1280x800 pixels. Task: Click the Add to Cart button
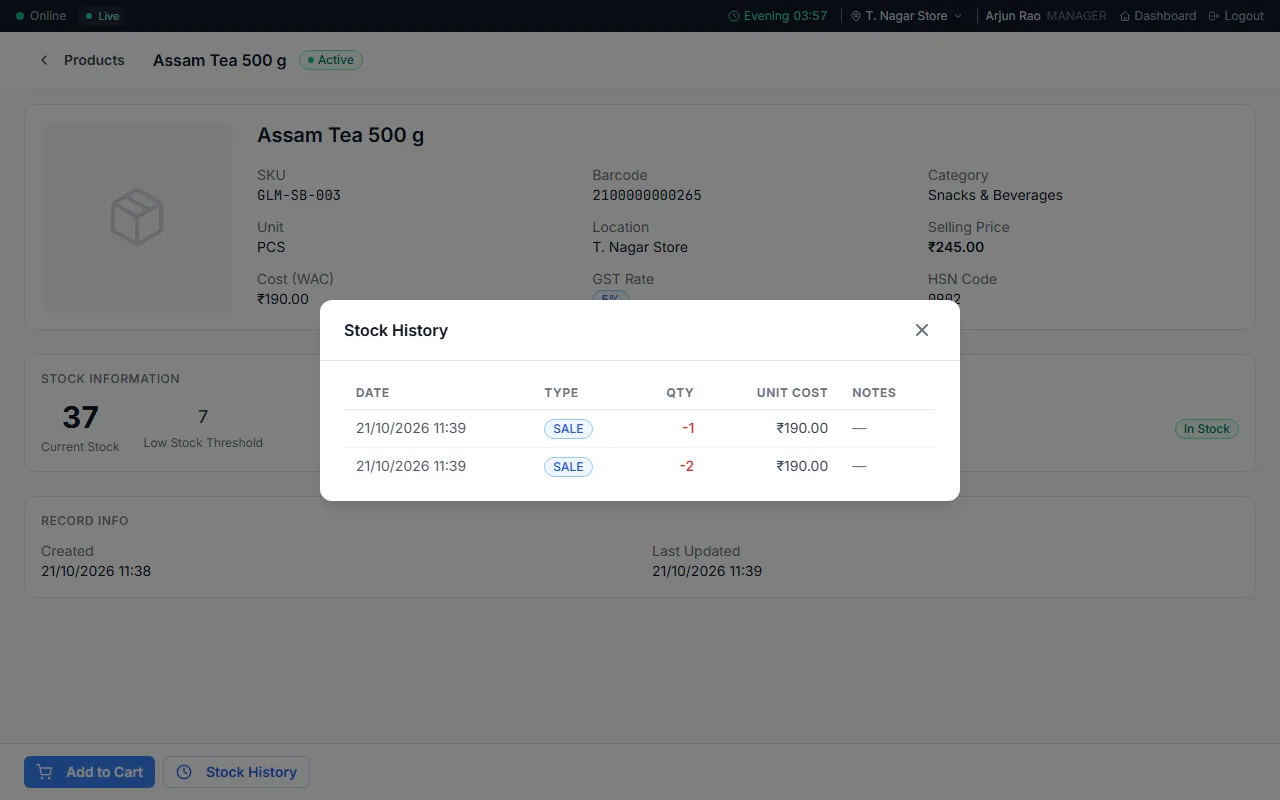(89, 772)
